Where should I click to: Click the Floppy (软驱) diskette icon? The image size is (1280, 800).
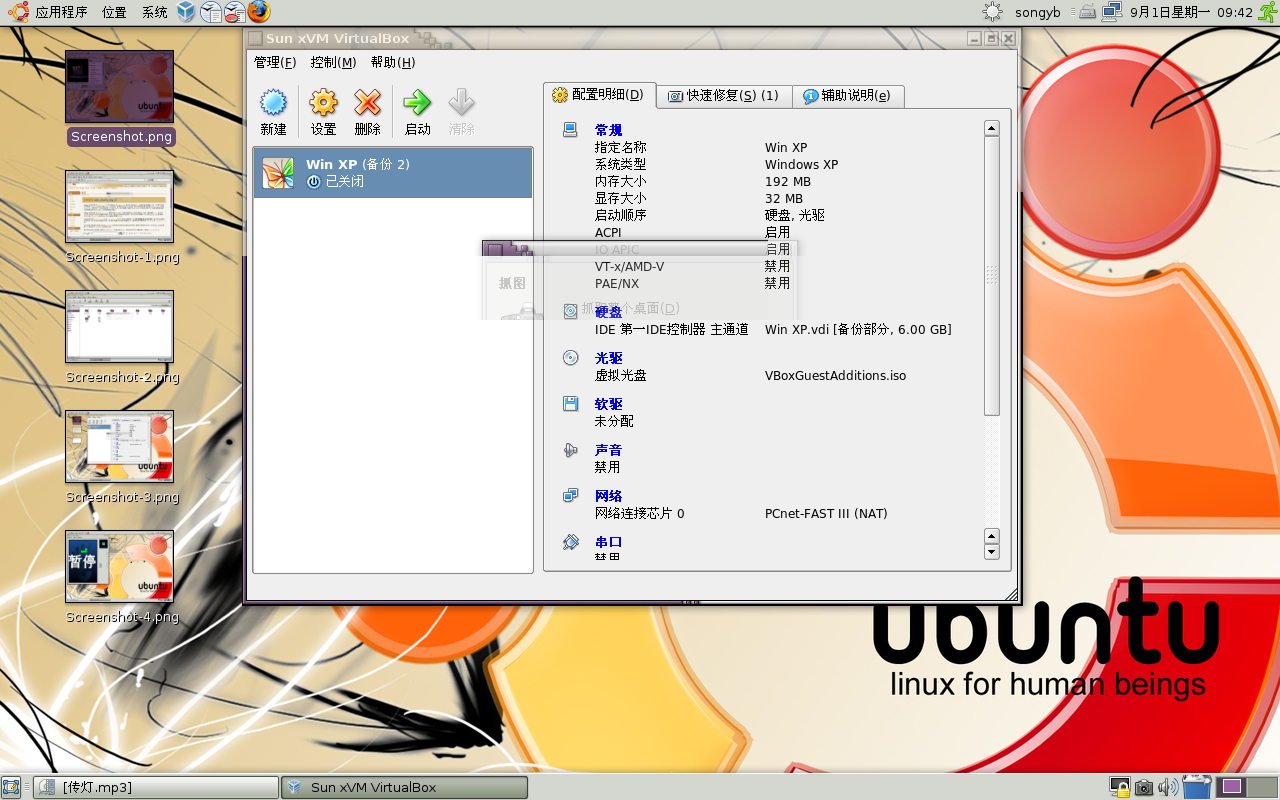click(x=570, y=404)
